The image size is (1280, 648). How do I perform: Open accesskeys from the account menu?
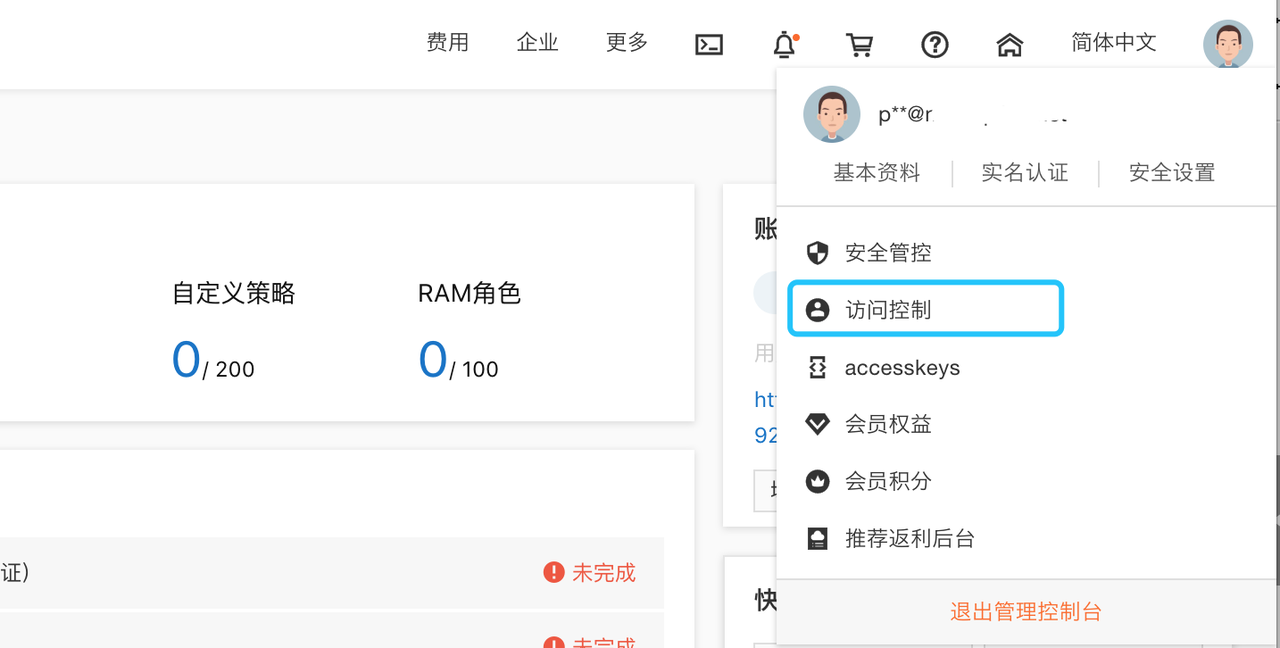(901, 368)
